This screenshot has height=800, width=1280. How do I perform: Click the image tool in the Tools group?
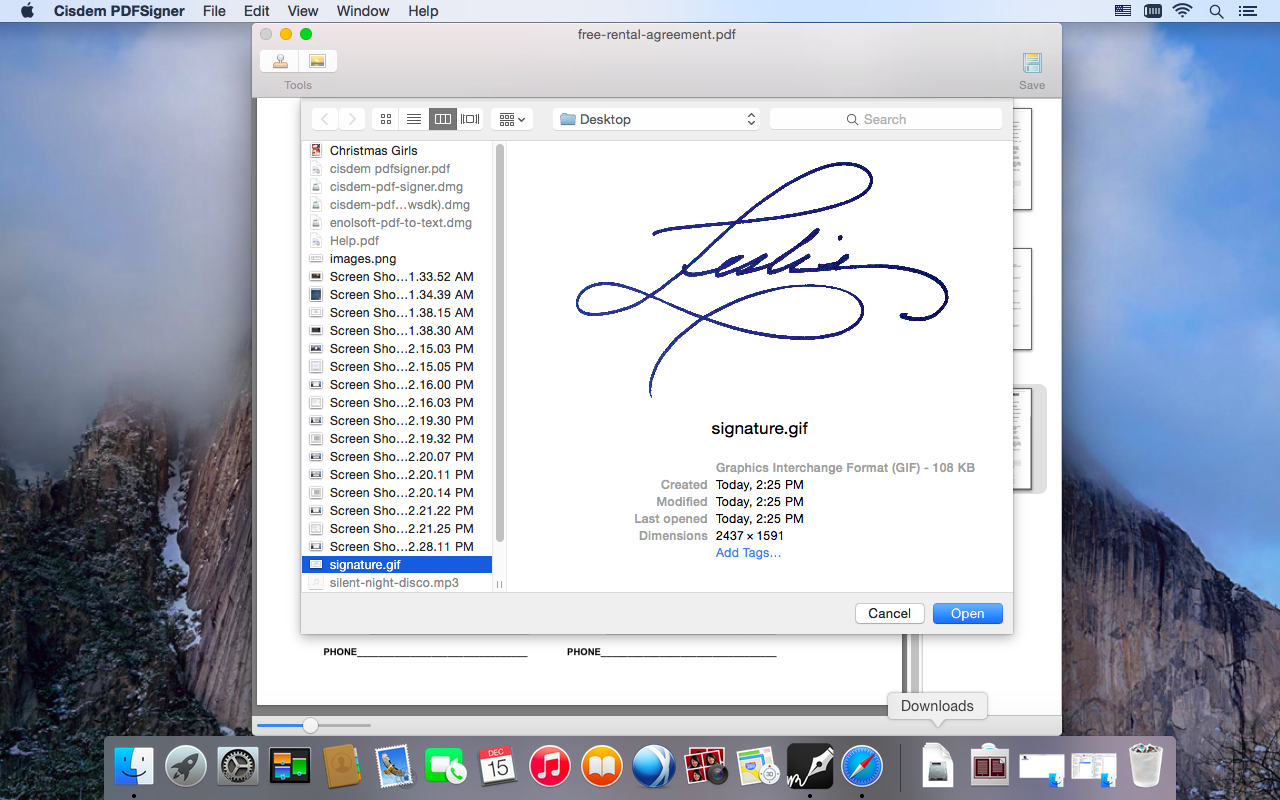click(317, 61)
